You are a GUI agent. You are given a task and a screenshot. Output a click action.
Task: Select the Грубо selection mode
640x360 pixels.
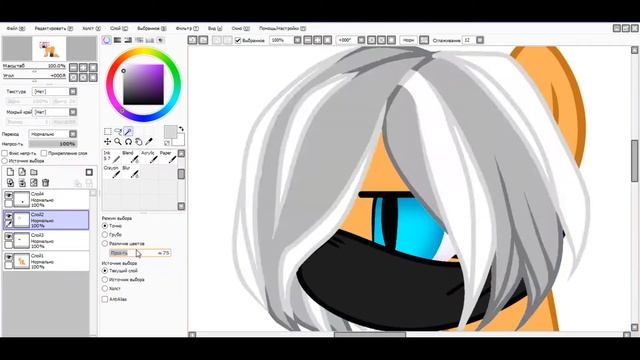[105, 235]
